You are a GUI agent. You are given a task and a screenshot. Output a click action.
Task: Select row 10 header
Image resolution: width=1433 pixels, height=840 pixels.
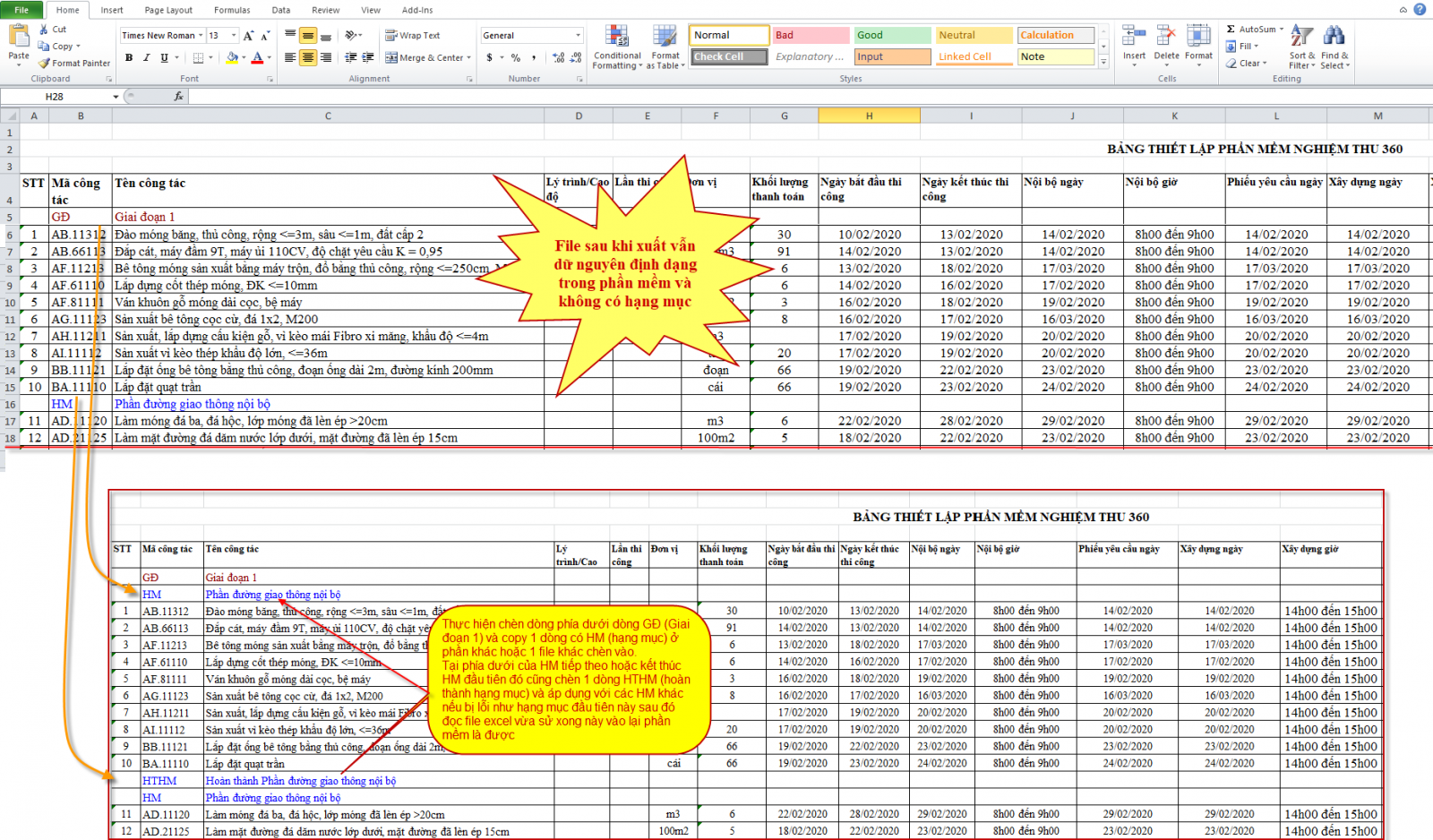click(10, 303)
